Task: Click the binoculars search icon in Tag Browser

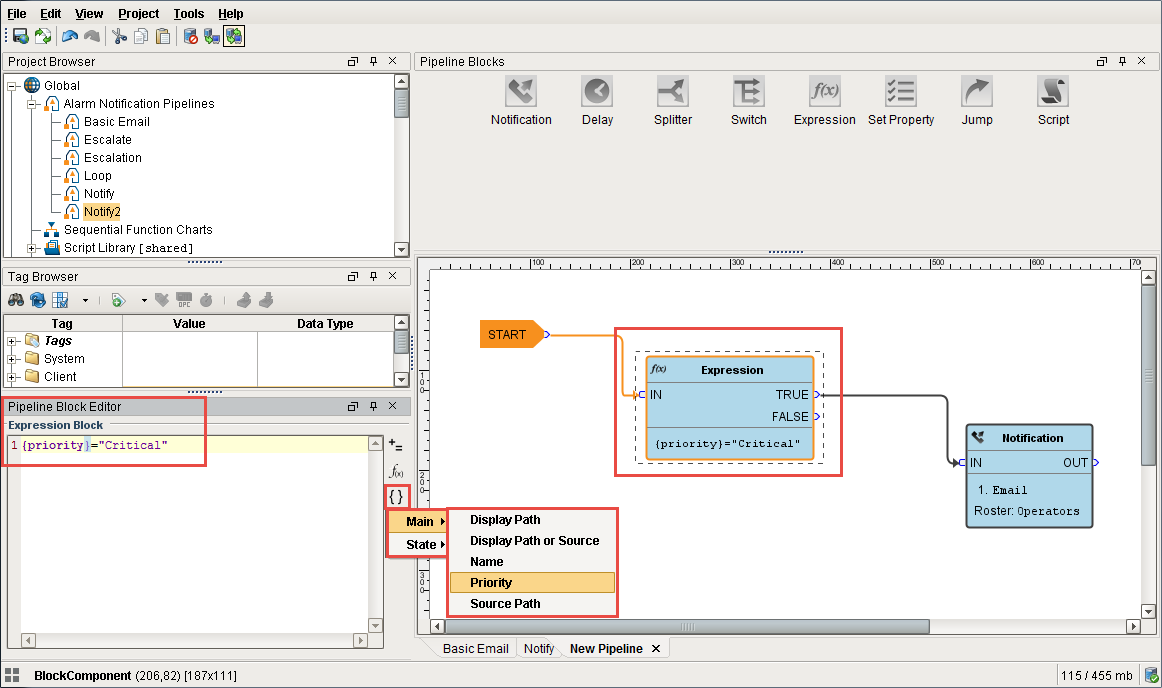Action: [16, 300]
